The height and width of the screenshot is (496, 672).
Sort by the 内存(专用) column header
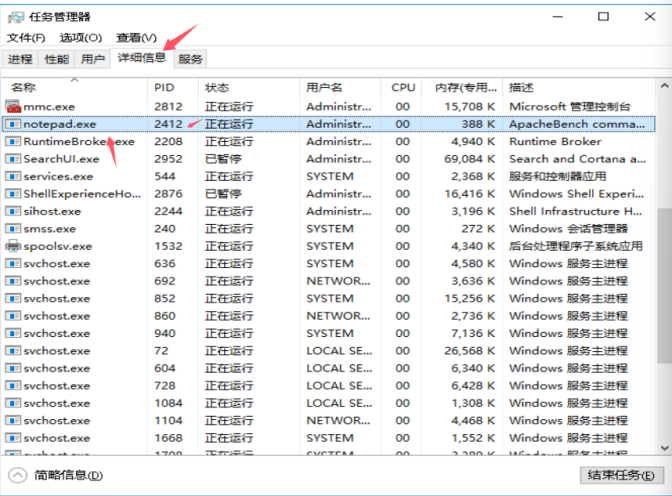click(462, 87)
